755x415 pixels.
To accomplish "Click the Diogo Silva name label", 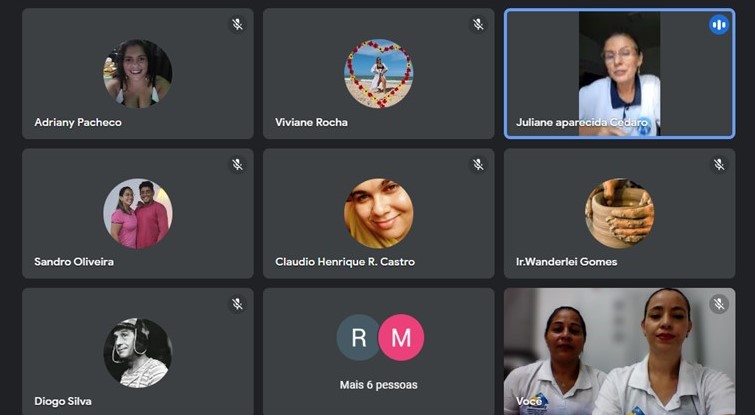I will point(63,401).
